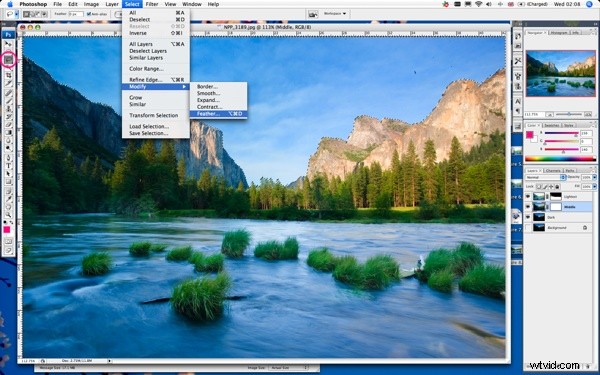Select the Move tool
The image size is (600, 375).
(x=8, y=44)
